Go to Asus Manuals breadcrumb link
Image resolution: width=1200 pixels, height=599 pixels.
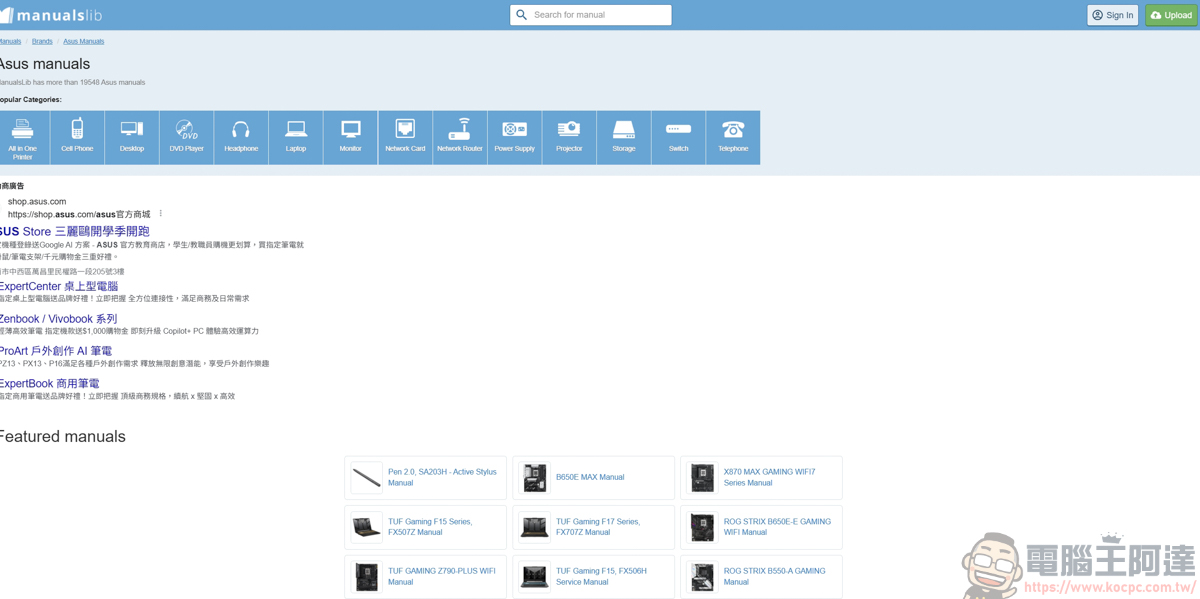84,41
